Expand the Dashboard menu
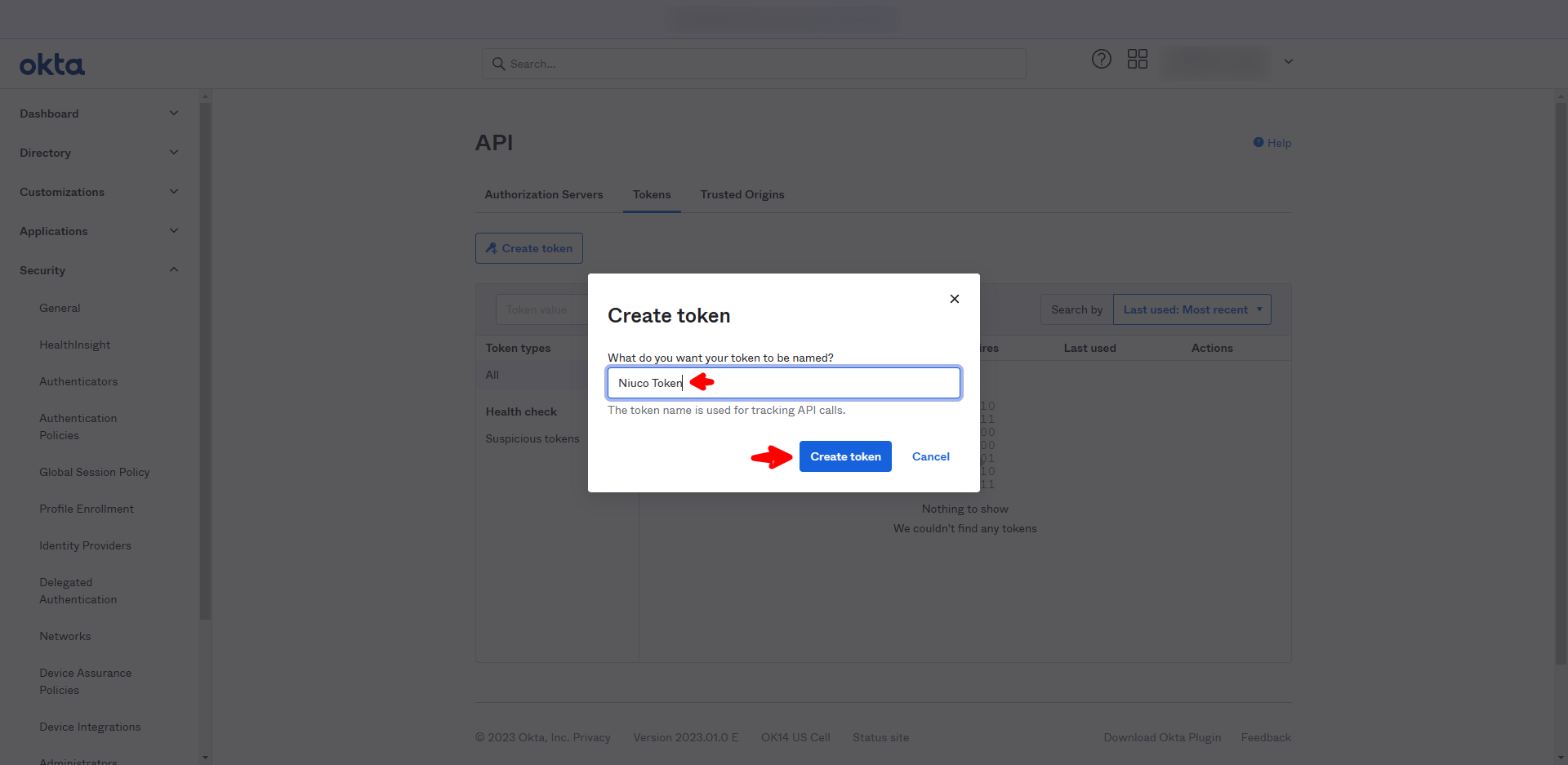 99,113
